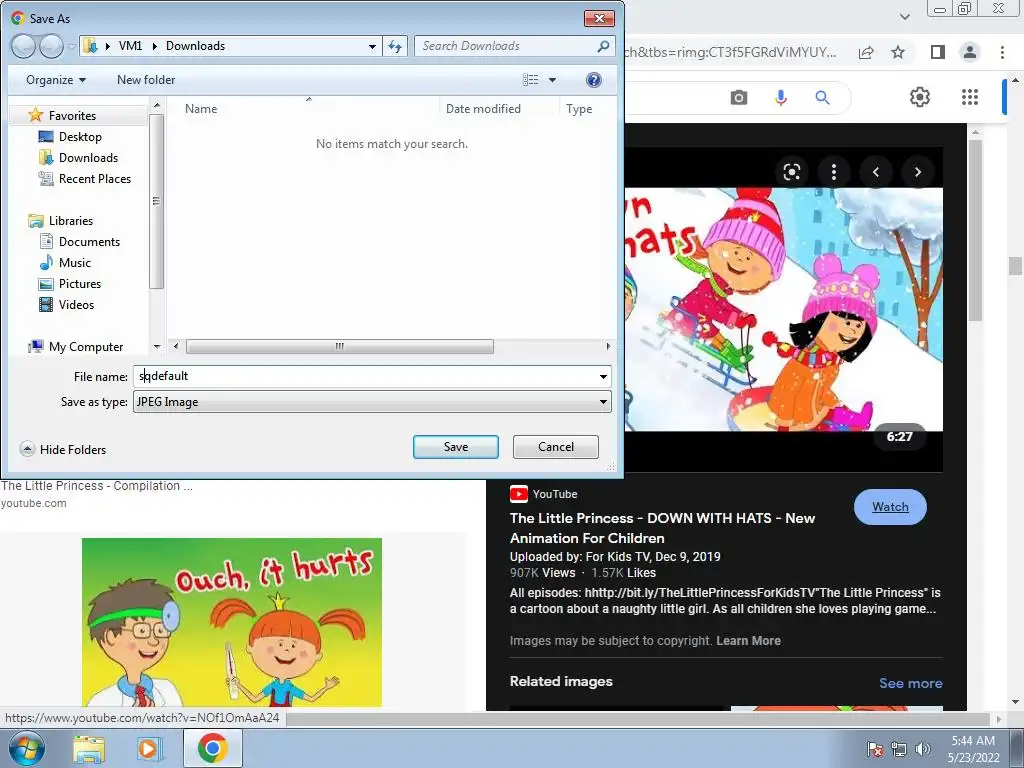Bookmark this page with the star icon

pyautogui.click(x=898, y=52)
